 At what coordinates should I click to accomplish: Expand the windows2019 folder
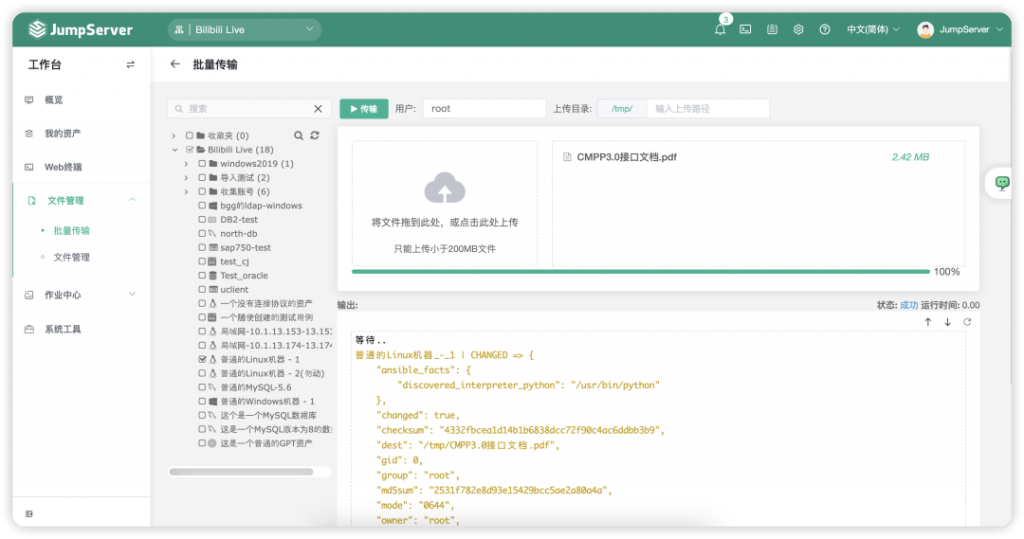[x=186, y=164]
